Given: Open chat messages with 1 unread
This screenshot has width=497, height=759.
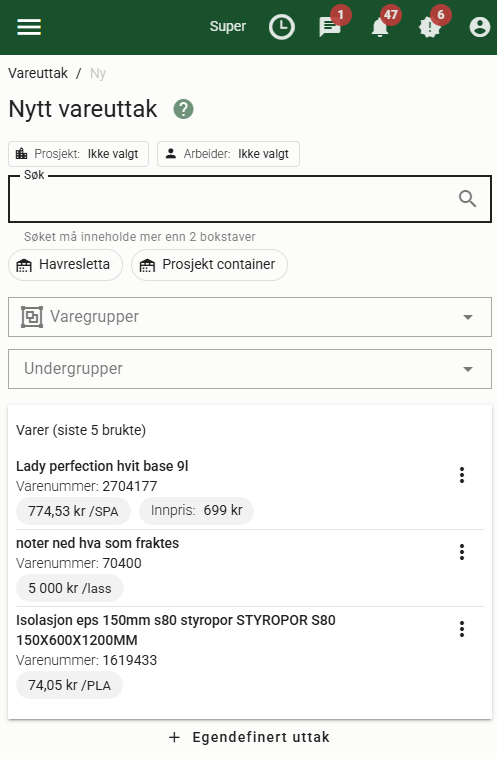Looking at the screenshot, I should pyautogui.click(x=330, y=27).
